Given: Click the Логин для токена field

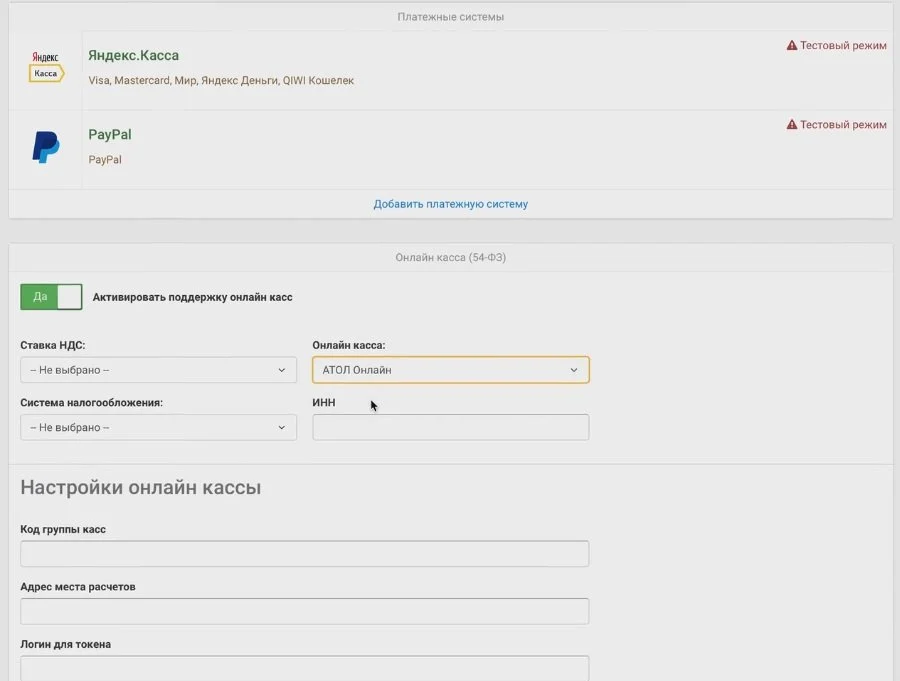Looking at the screenshot, I should coord(305,668).
